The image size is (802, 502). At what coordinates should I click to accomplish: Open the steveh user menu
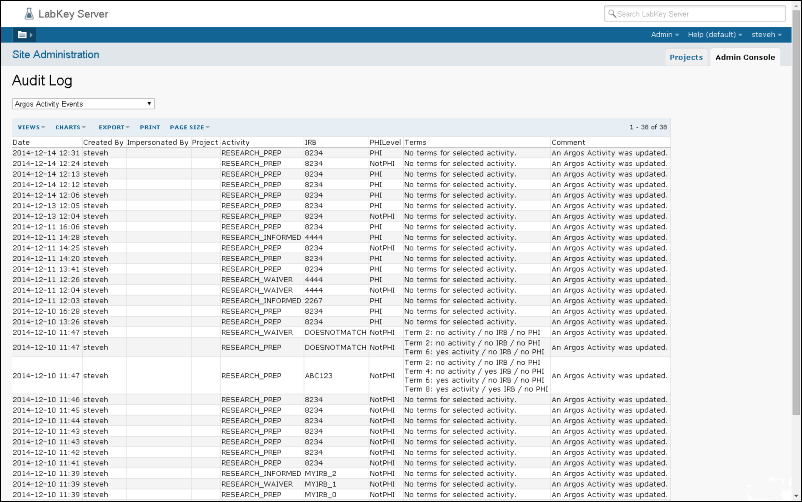[766, 35]
